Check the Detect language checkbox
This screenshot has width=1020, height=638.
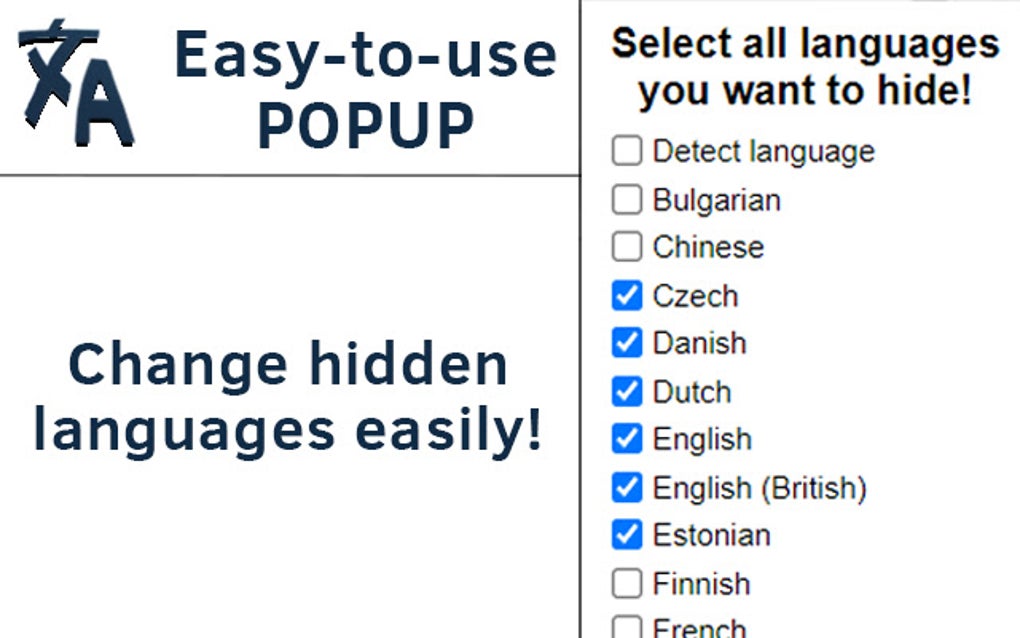pyautogui.click(x=626, y=152)
